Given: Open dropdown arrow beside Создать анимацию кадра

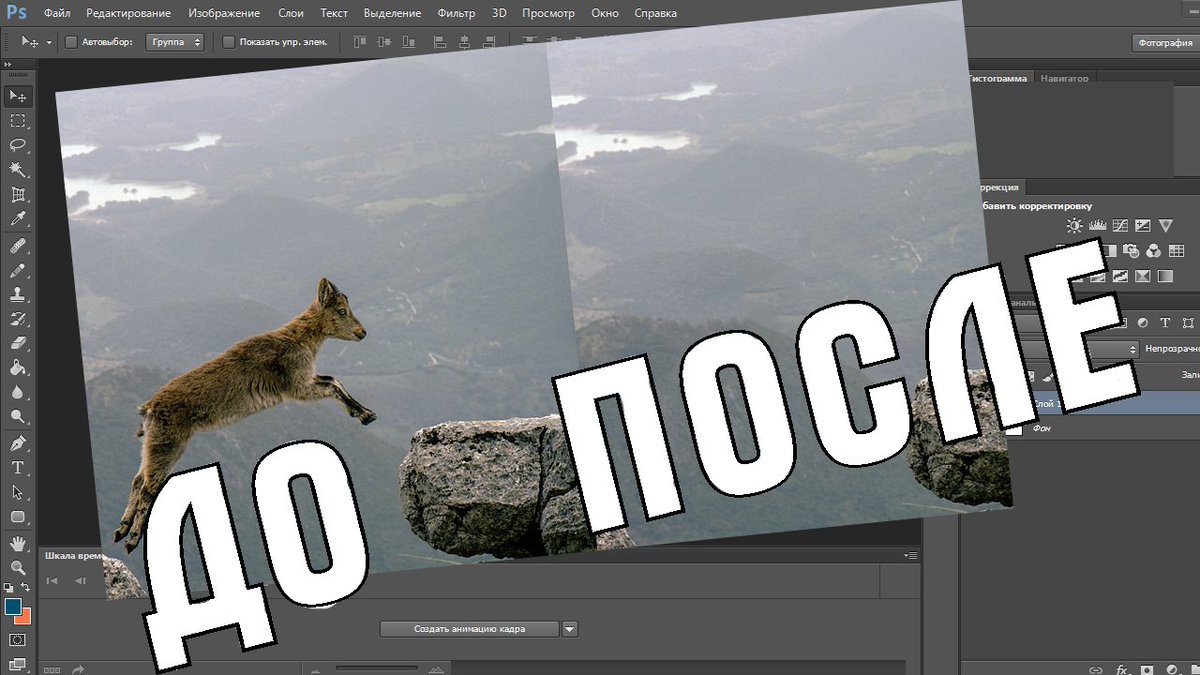Looking at the screenshot, I should click(x=570, y=629).
